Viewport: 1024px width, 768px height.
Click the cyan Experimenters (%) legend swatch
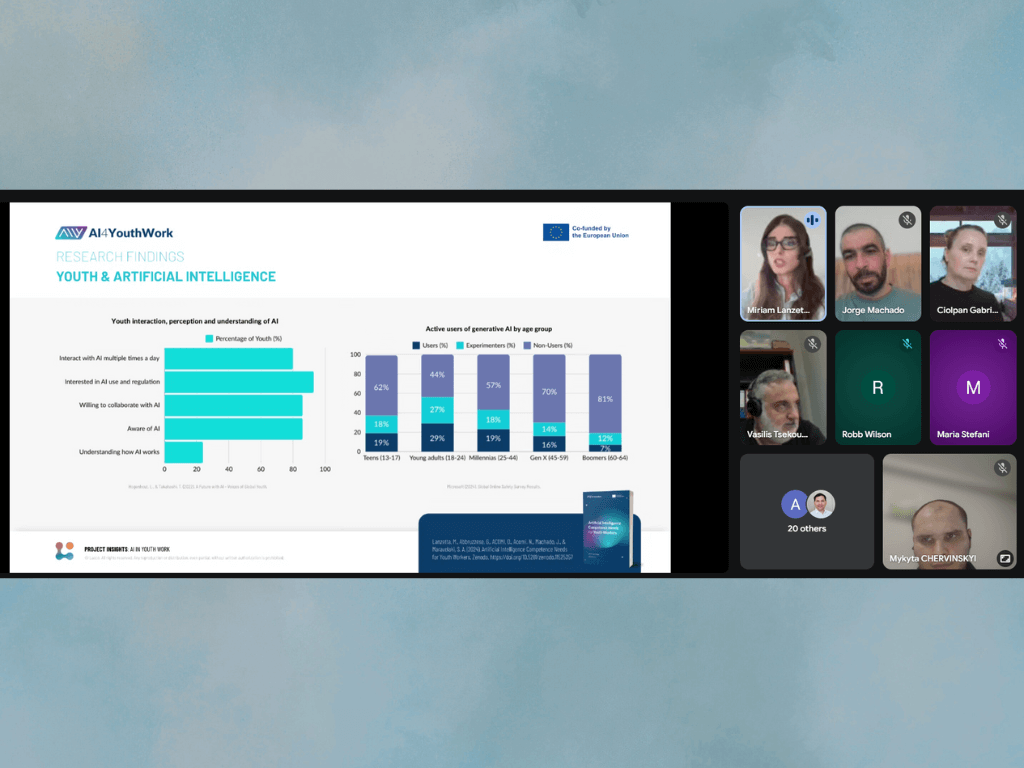point(460,345)
